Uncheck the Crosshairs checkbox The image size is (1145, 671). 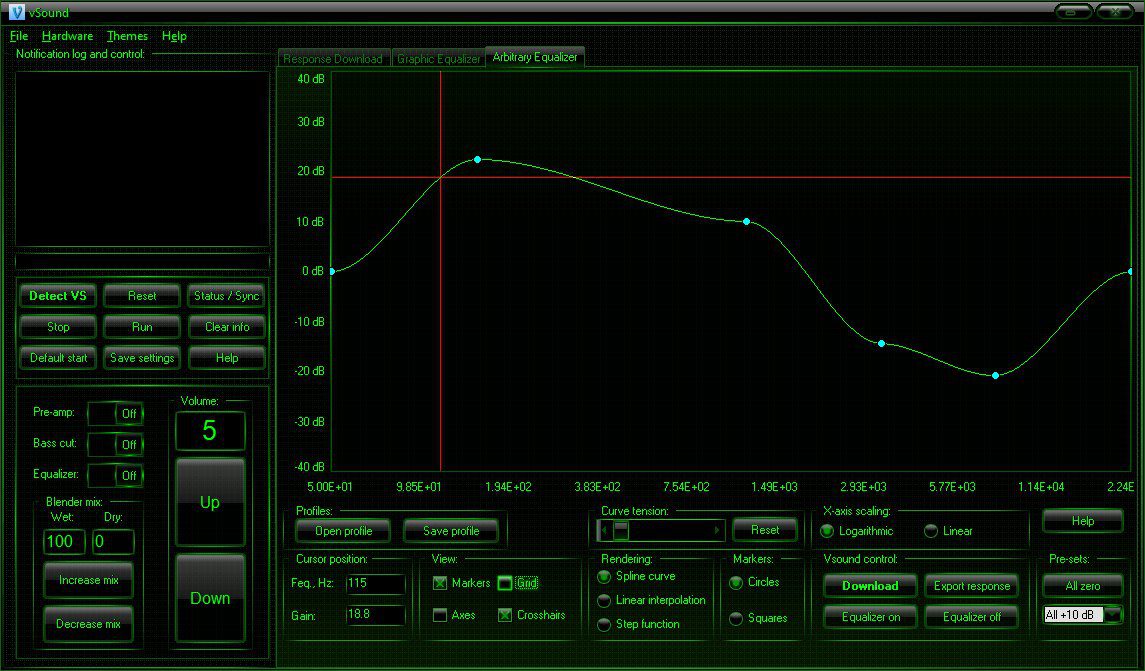coord(505,615)
